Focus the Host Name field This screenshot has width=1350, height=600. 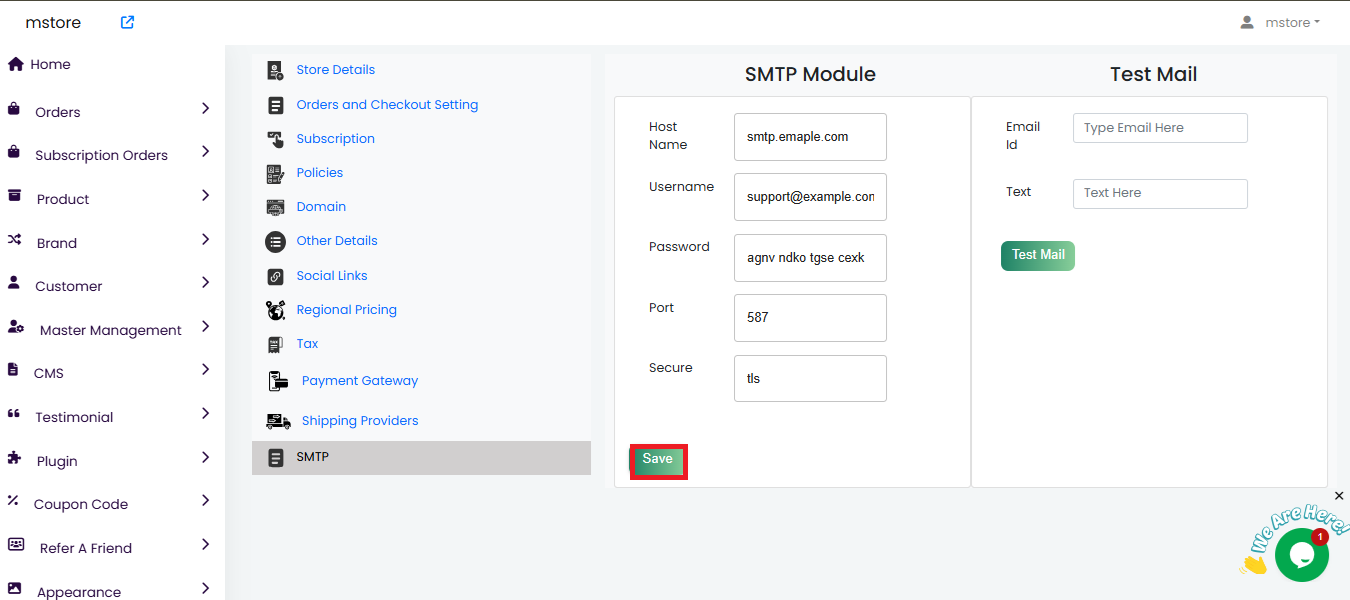click(x=810, y=137)
